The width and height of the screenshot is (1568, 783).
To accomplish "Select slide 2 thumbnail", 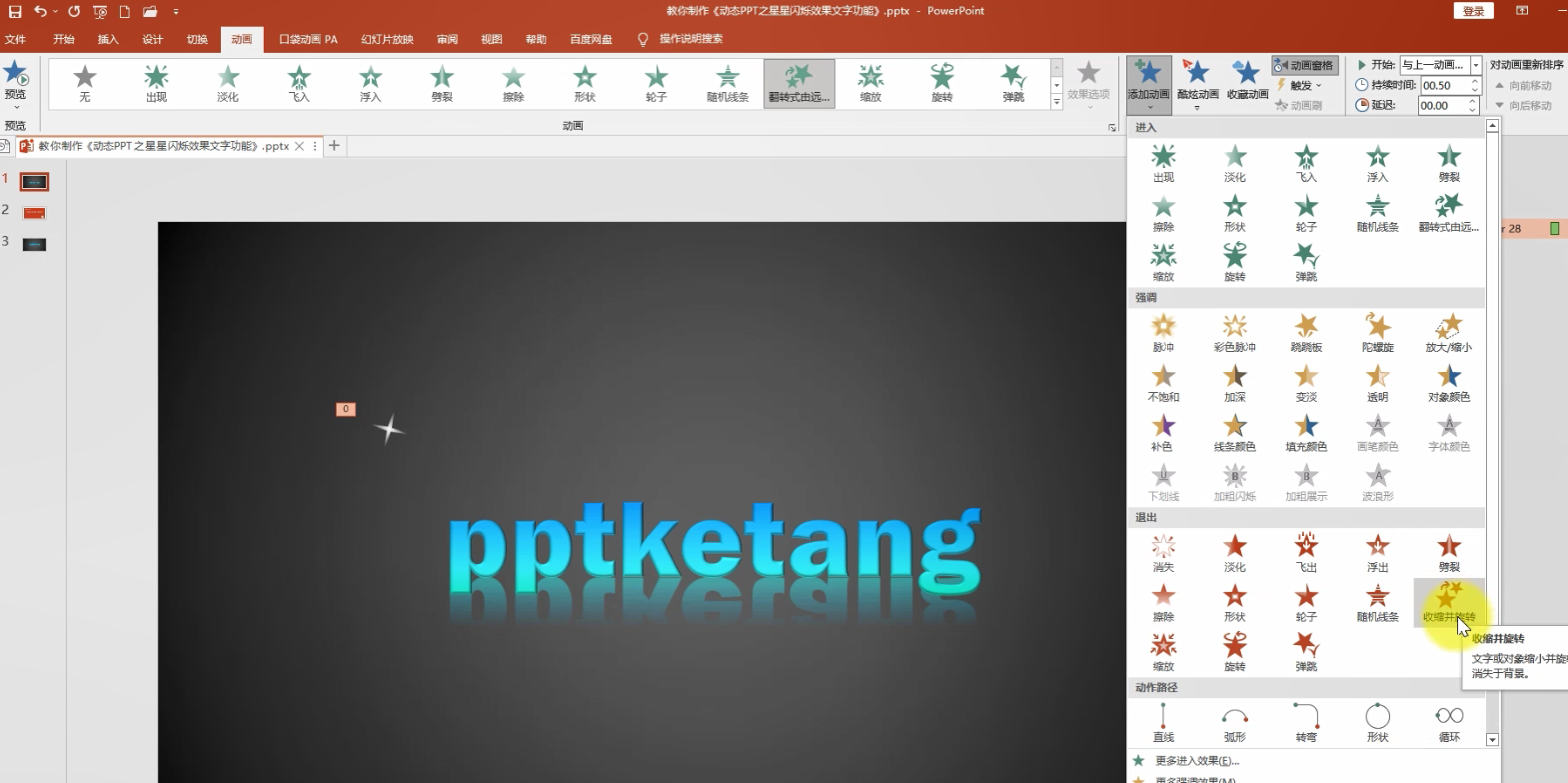I will [x=34, y=213].
